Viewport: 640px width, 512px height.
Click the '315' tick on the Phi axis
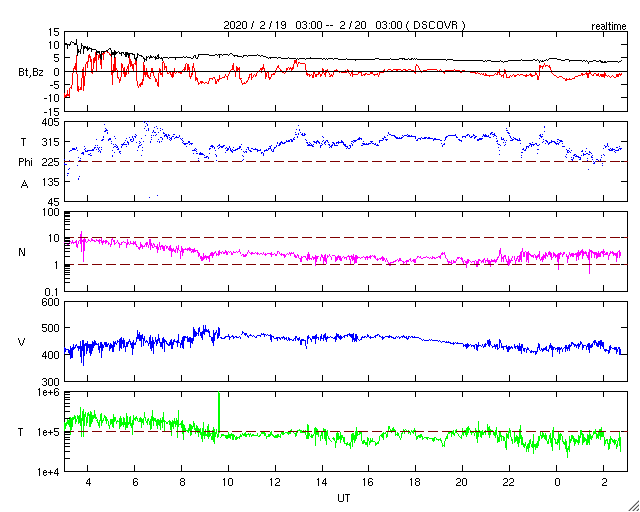point(51,142)
